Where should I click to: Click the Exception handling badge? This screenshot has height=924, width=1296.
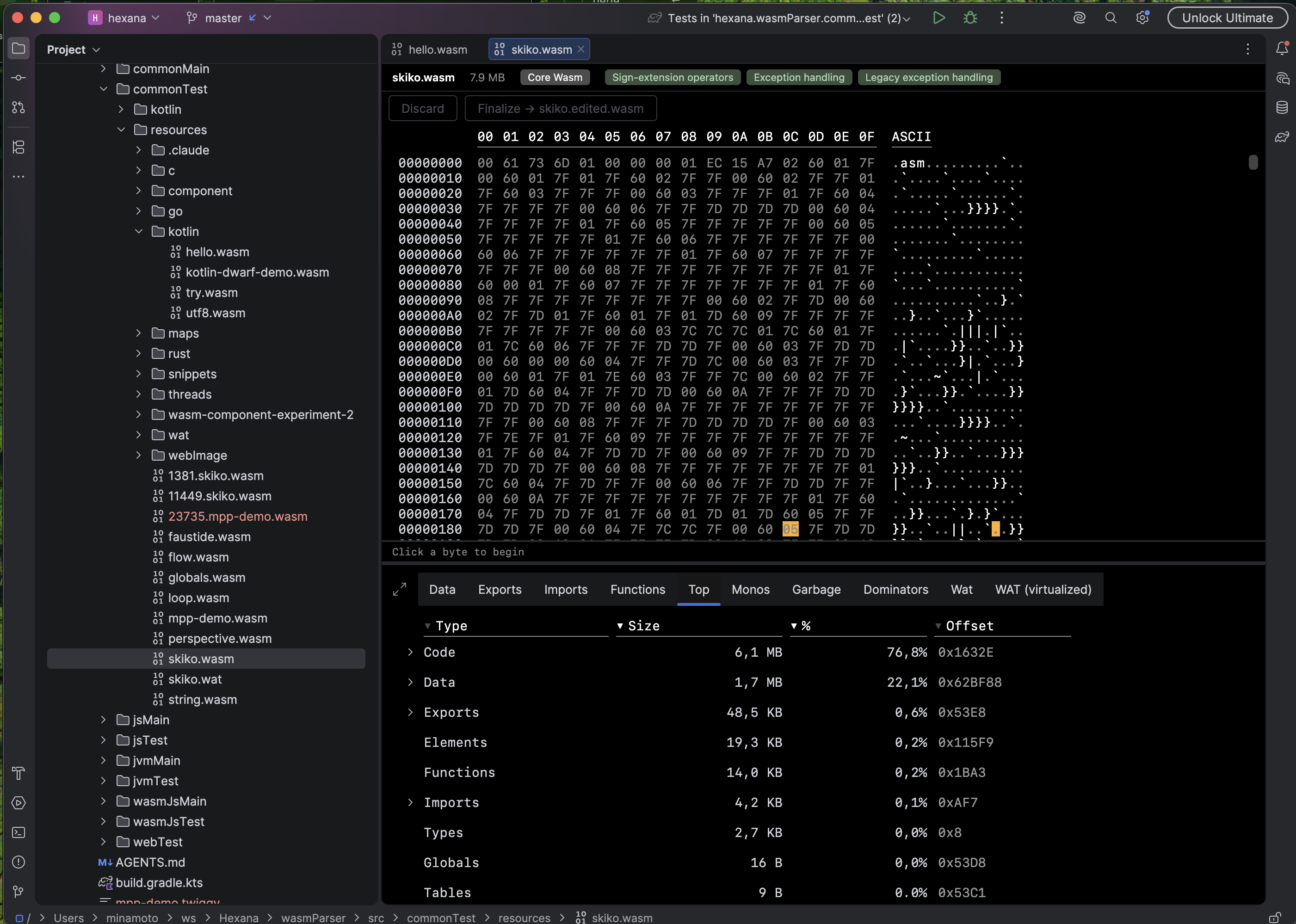coord(799,77)
